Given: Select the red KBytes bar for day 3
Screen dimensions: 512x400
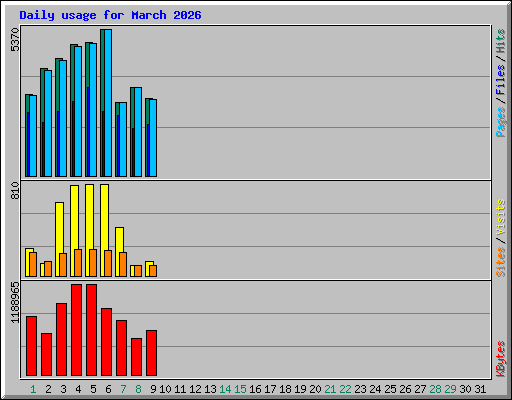Looking at the screenshot, I should [x=61, y=339].
